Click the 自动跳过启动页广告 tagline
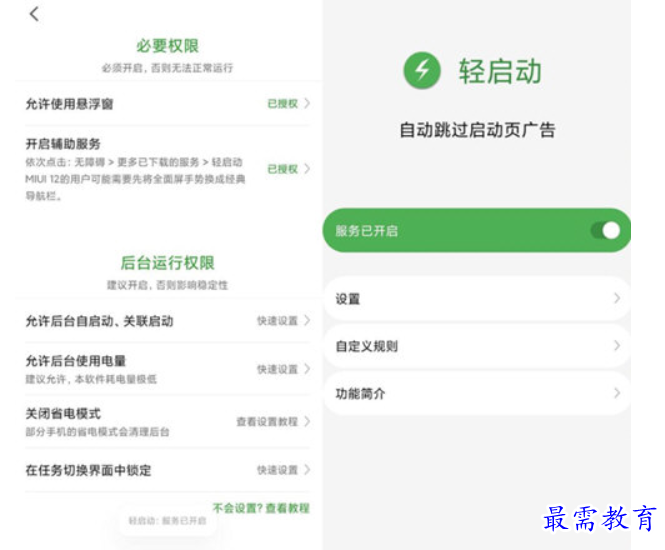Viewport: 665px width, 550px height. tap(477, 130)
